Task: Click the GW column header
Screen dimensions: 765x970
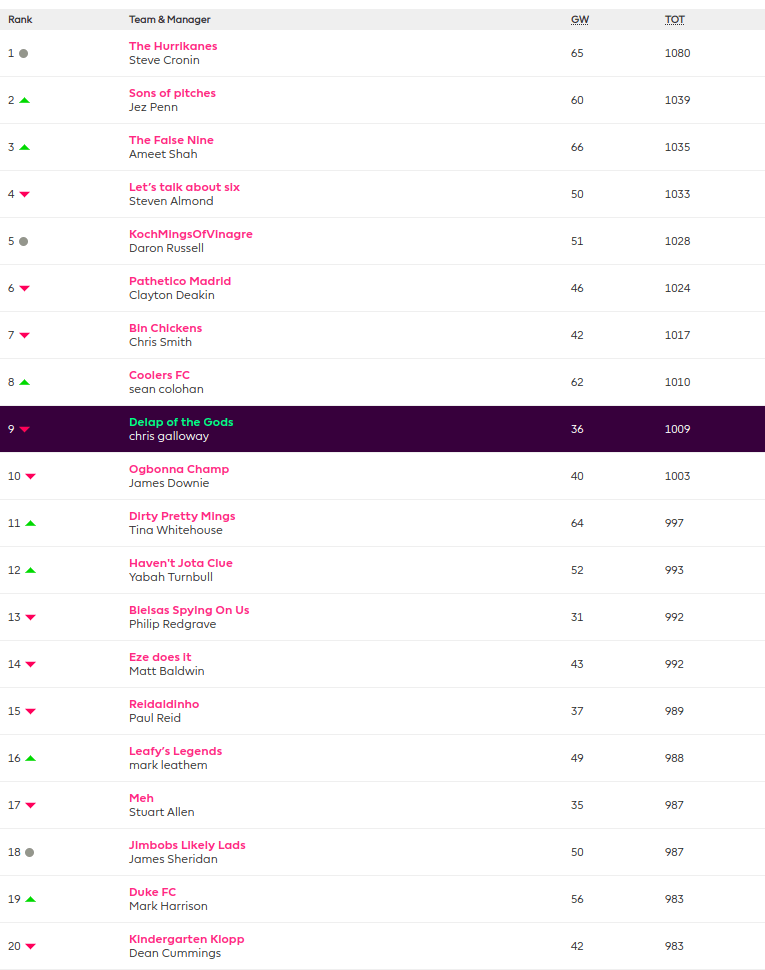Action: 579,20
